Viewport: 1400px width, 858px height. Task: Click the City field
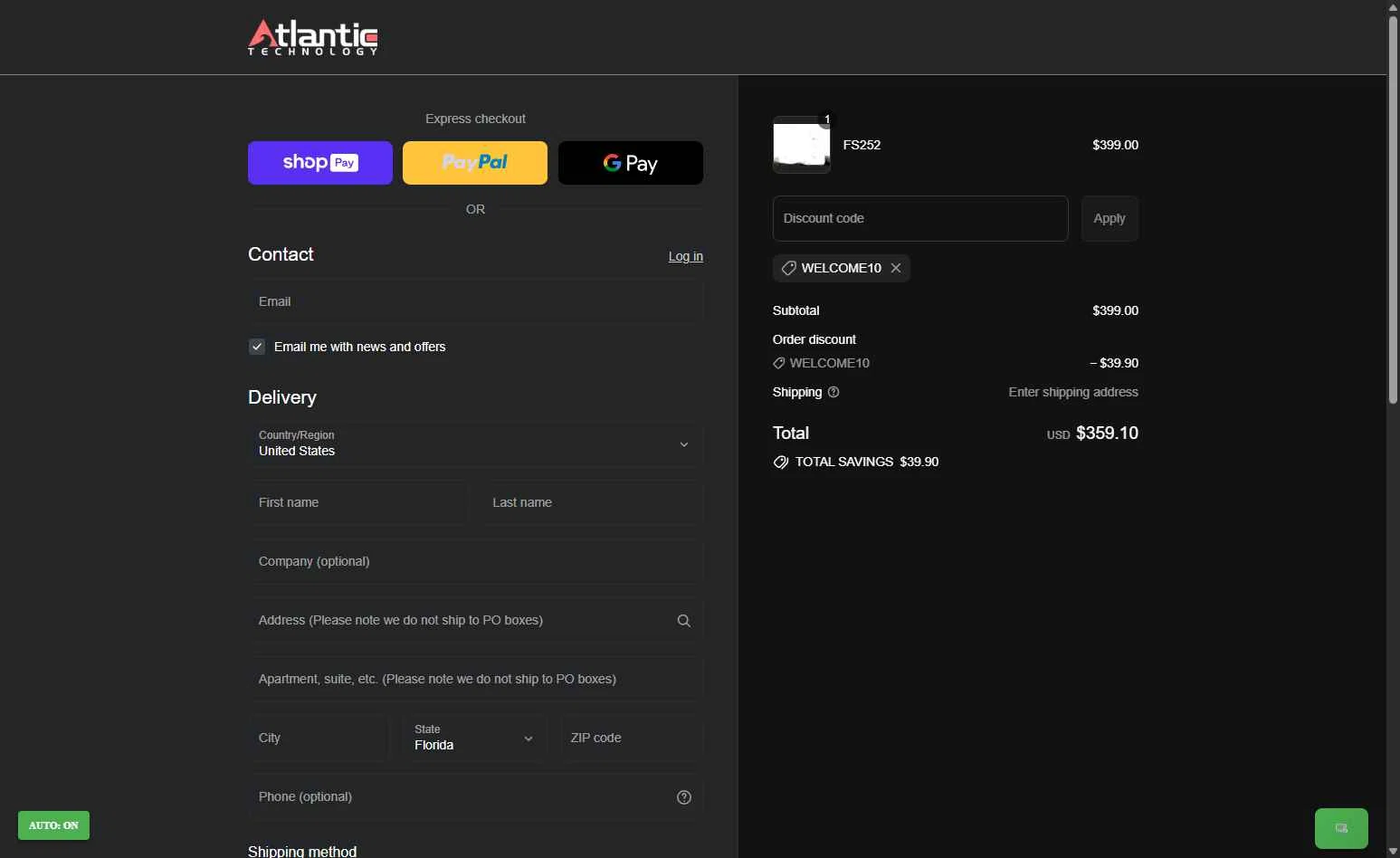[x=319, y=738]
